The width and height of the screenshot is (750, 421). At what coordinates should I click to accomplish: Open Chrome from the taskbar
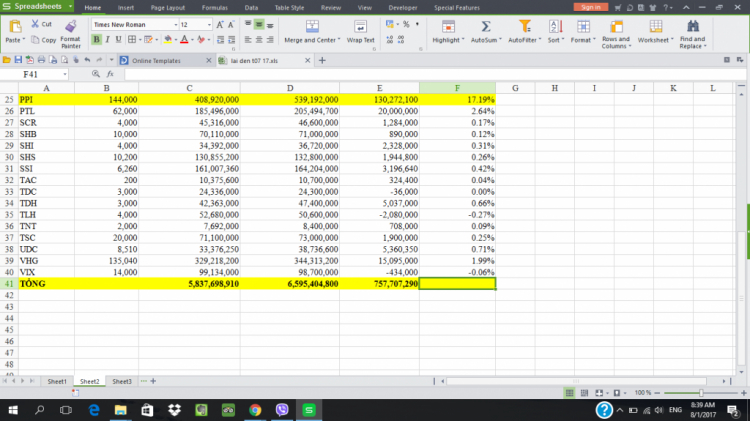pos(255,410)
